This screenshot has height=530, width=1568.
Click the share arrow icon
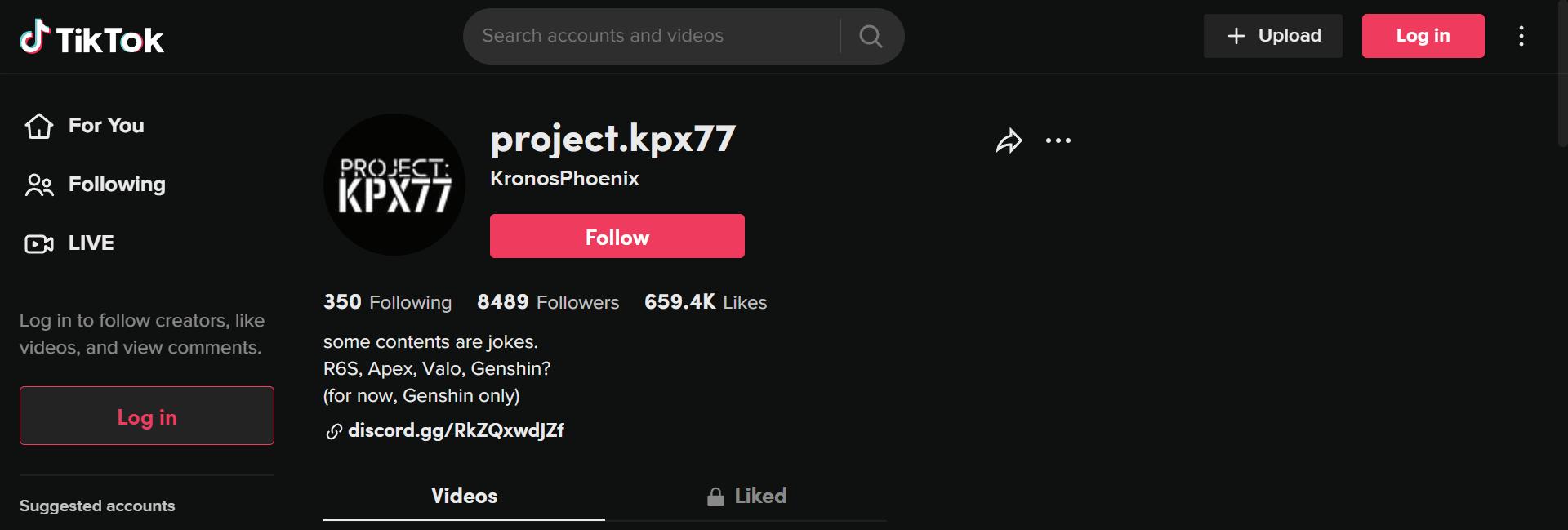coord(1009,141)
